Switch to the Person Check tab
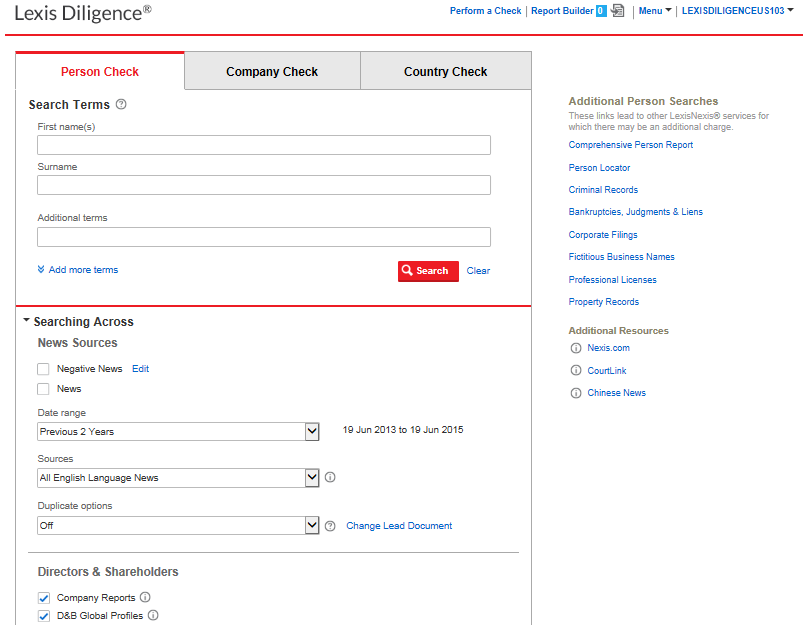The image size is (808, 625). (100, 72)
